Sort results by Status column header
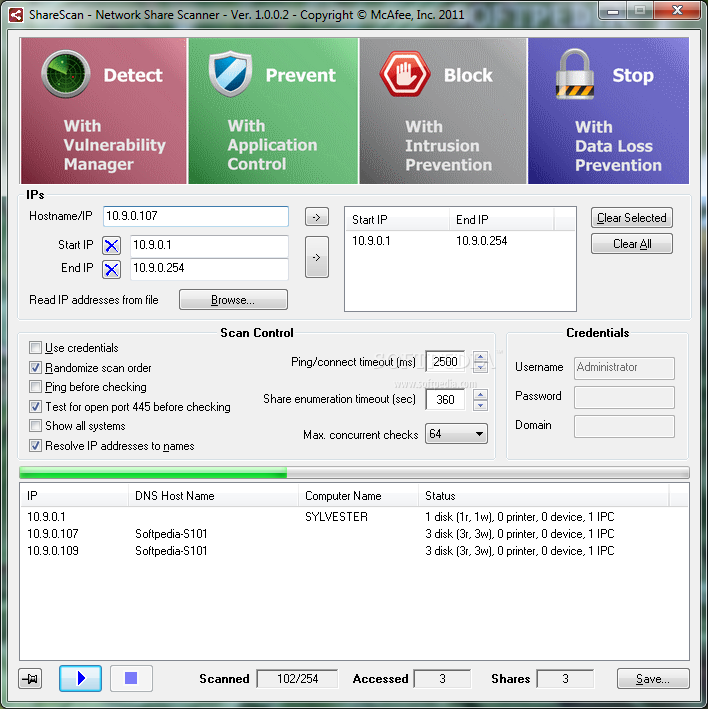Screen dimensions: 708x709 click(x=543, y=496)
